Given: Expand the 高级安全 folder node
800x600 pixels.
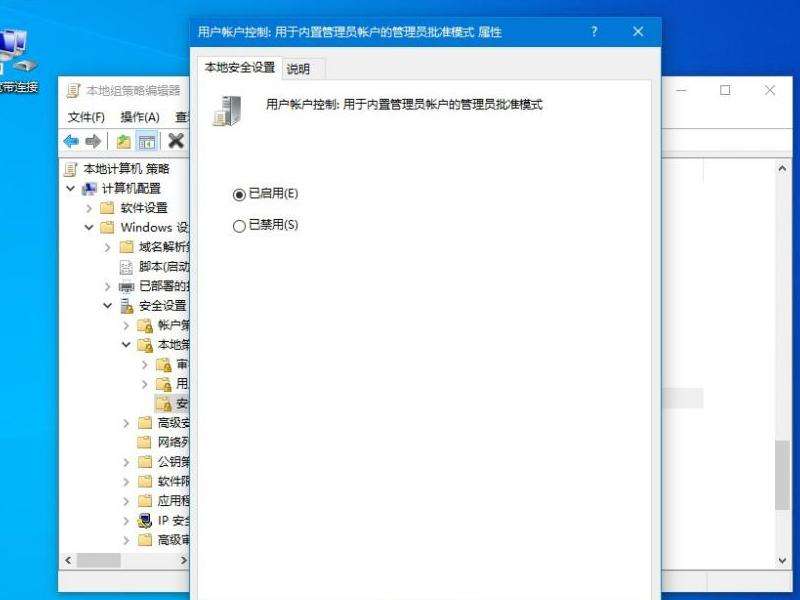Looking at the screenshot, I should tap(126, 423).
